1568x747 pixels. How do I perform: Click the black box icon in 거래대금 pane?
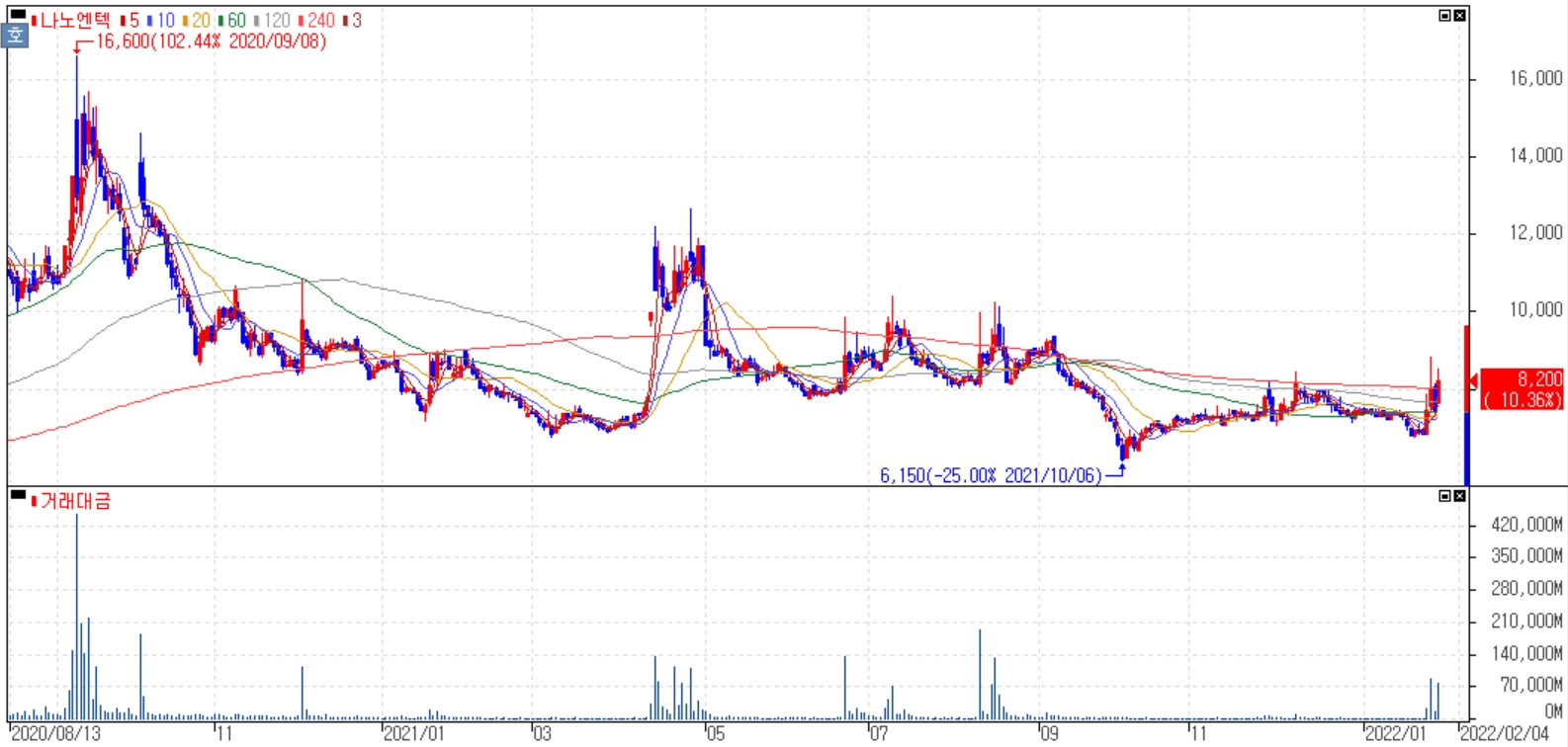tap(17, 494)
